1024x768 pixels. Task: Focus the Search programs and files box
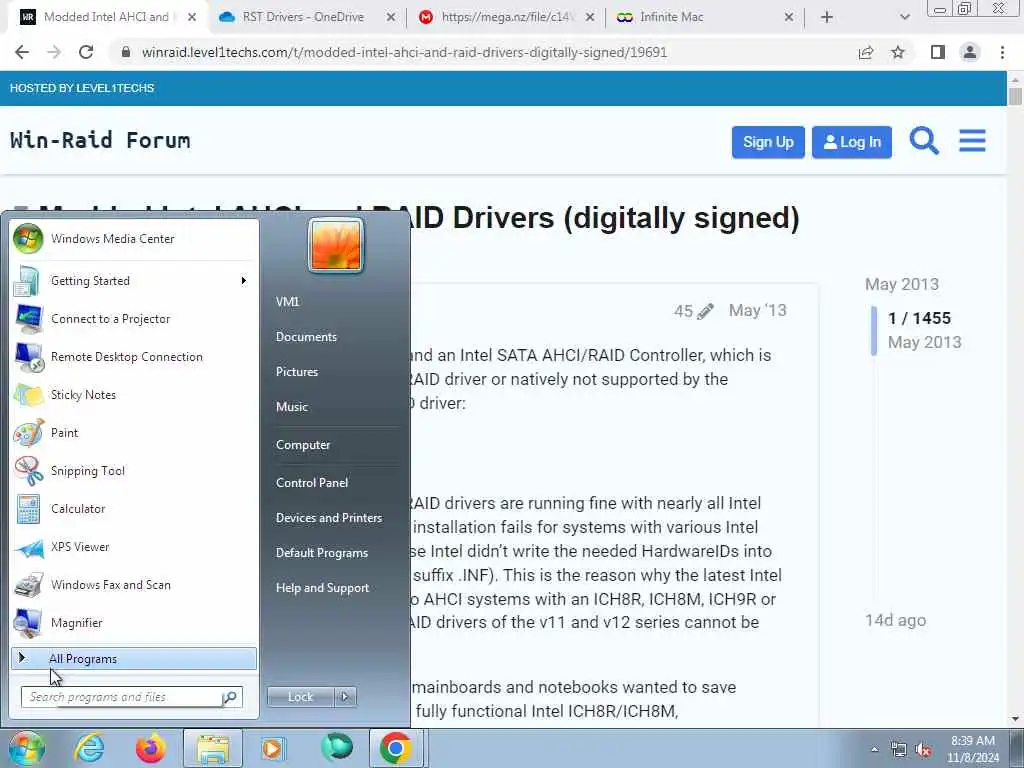123,697
